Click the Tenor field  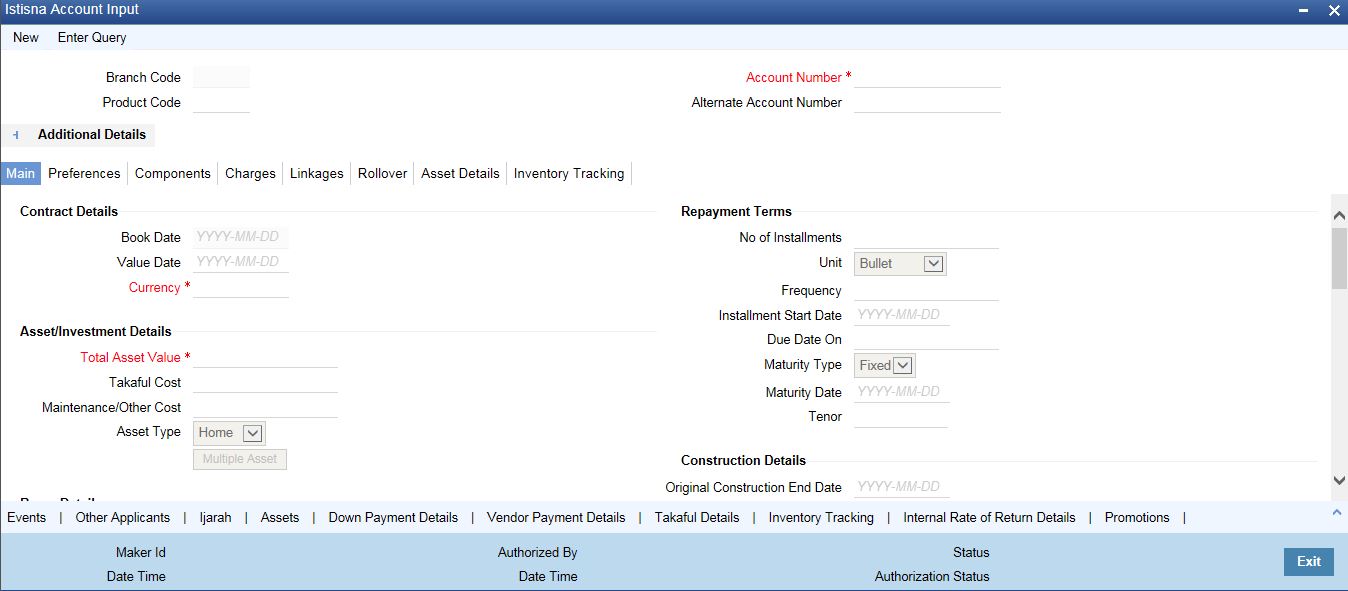tap(901, 417)
